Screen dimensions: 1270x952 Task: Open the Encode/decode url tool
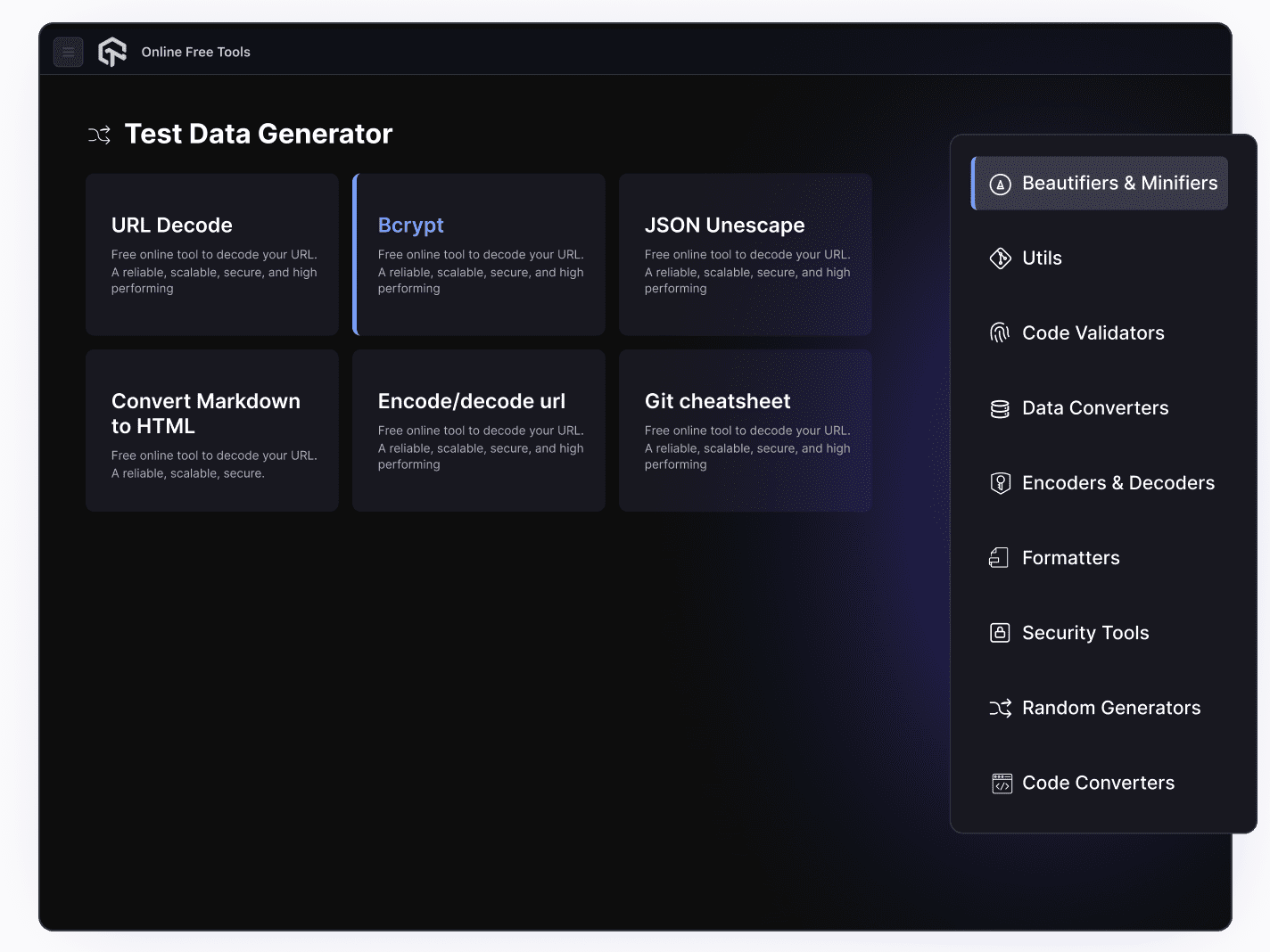pyautogui.click(x=479, y=431)
